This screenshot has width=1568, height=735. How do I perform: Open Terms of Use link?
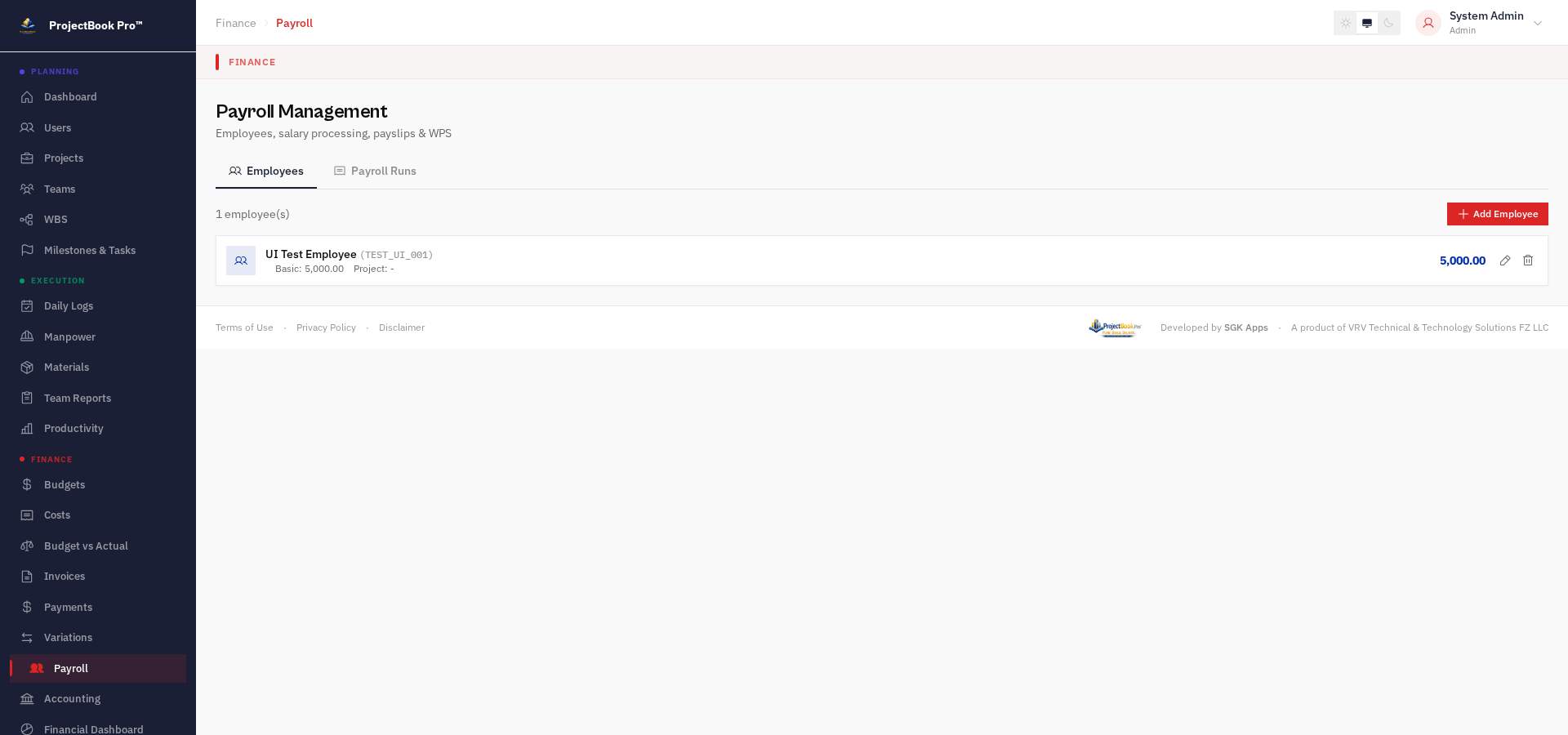244,327
